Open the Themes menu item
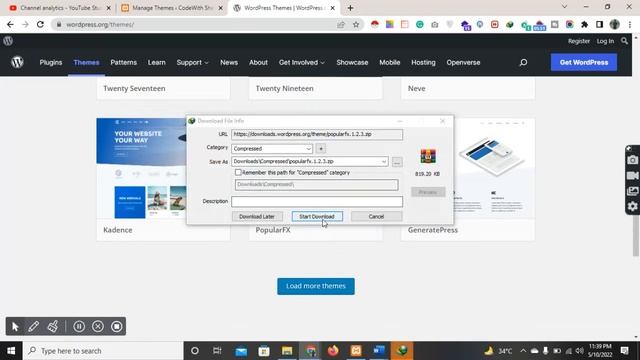Viewport: 640px width, 360px height. pyautogui.click(x=86, y=62)
